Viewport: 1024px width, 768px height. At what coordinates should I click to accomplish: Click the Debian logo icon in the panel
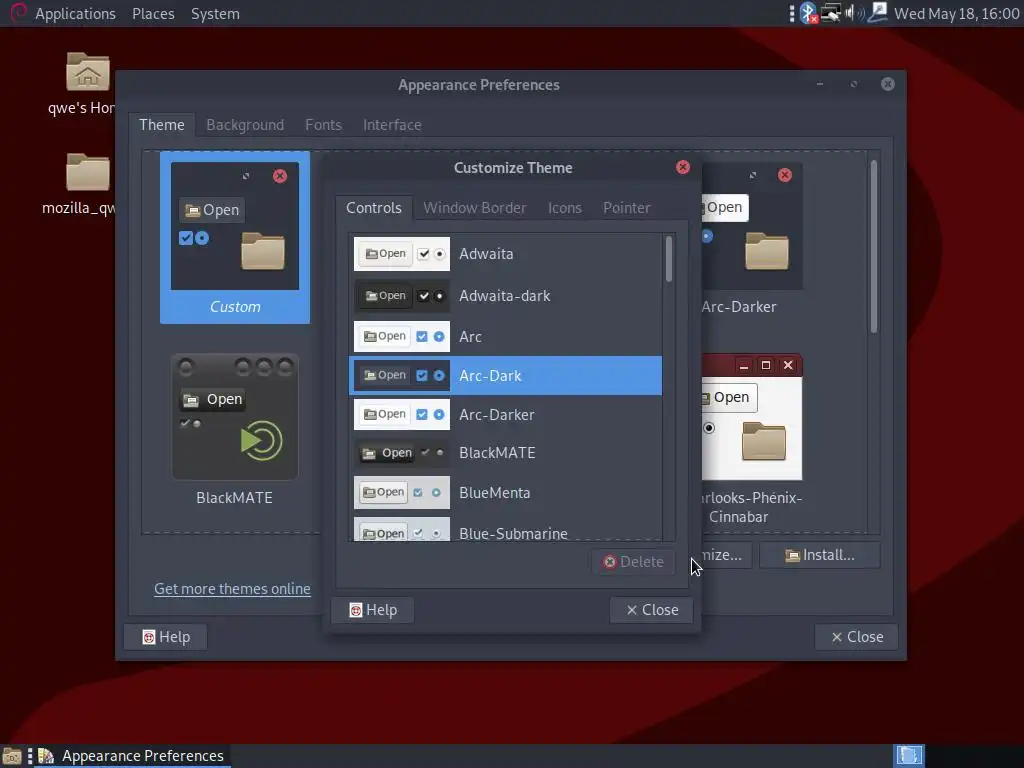(x=18, y=13)
